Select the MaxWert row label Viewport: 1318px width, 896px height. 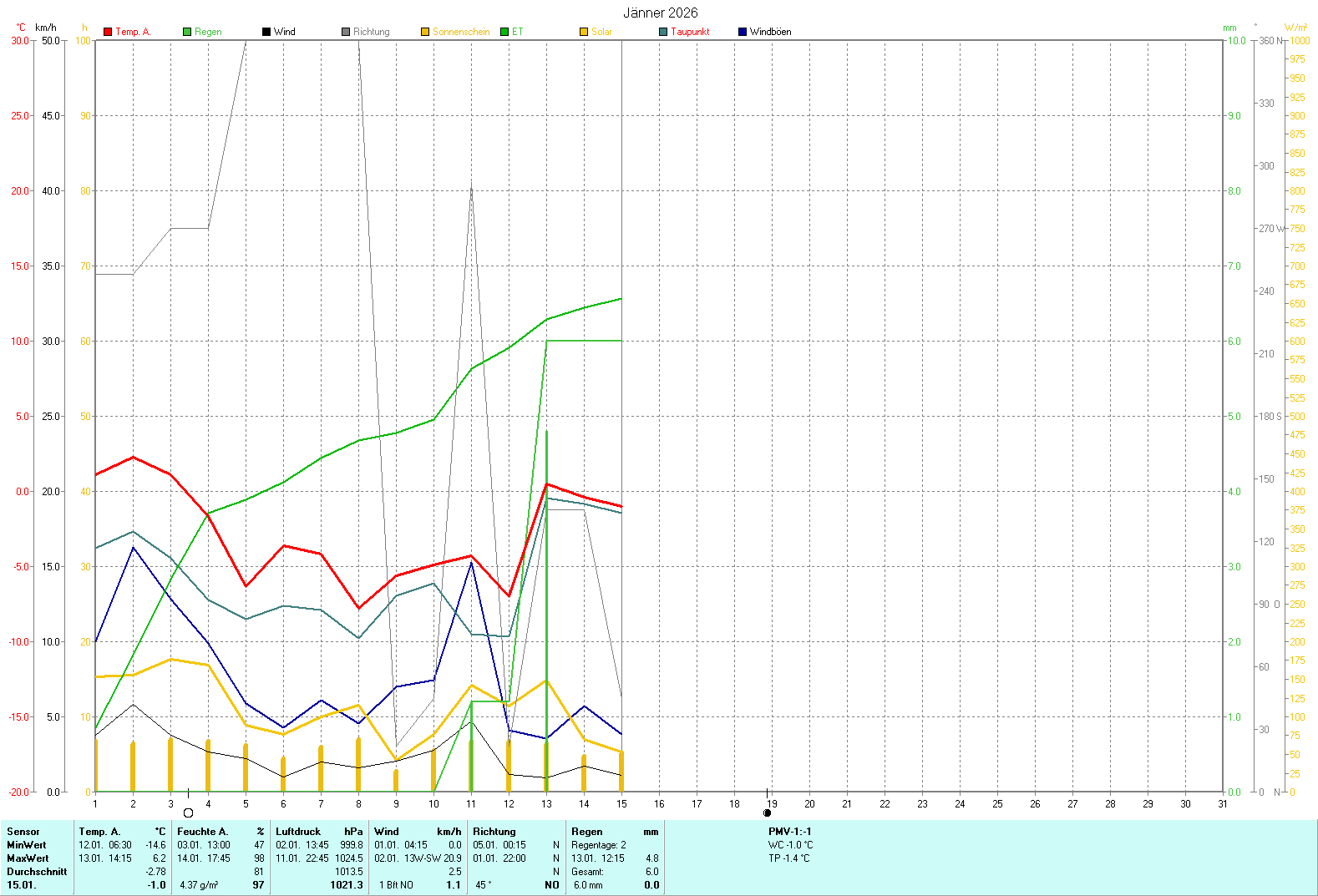point(28,858)
